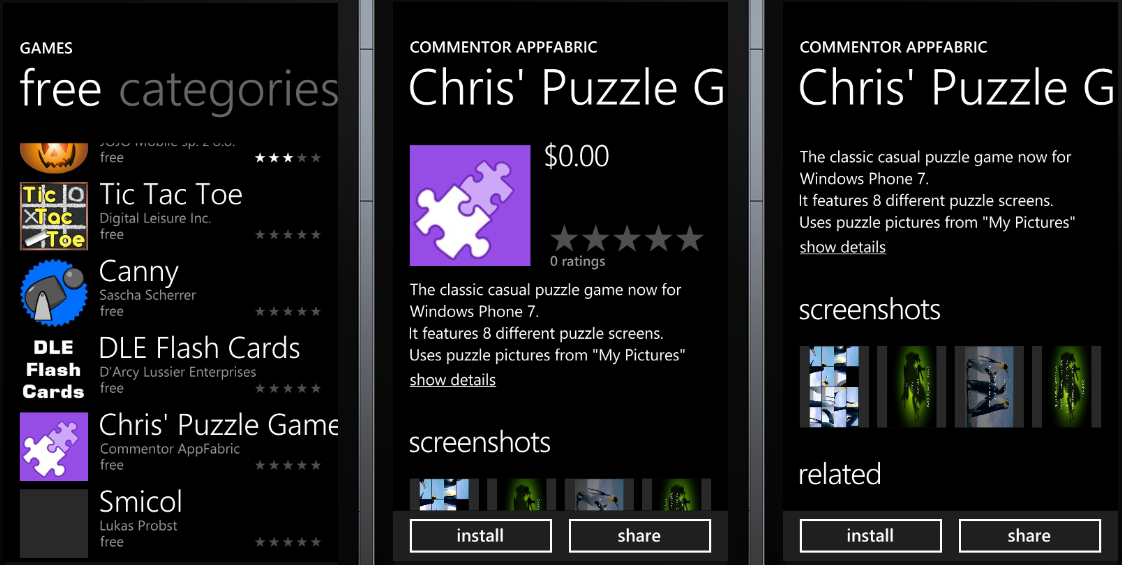Tap install on the right phone screen
This screenshot has width=1122, height=565.
click(x=870, y=536)
